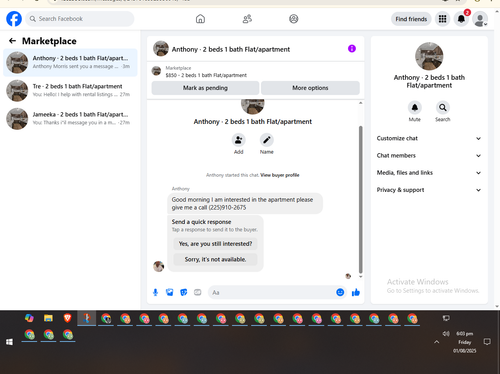The width and height of the screenshot is (500, 374).
Task: Open View buyer profile link
Action: 280,175
